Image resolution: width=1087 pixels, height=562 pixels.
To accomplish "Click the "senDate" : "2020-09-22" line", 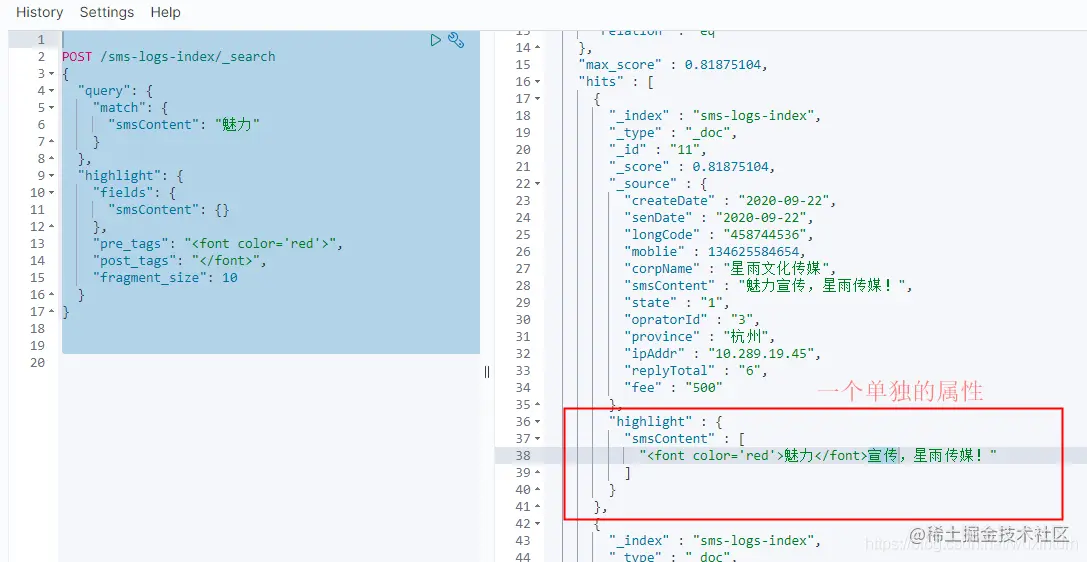I will coord(719,218).
